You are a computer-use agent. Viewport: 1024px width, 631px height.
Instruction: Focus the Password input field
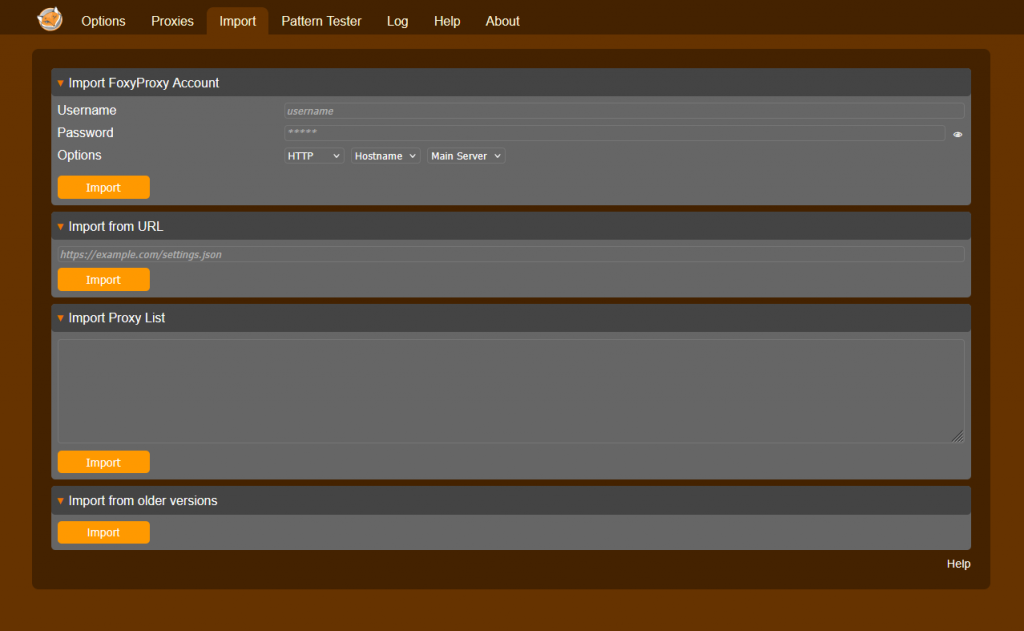615,133
